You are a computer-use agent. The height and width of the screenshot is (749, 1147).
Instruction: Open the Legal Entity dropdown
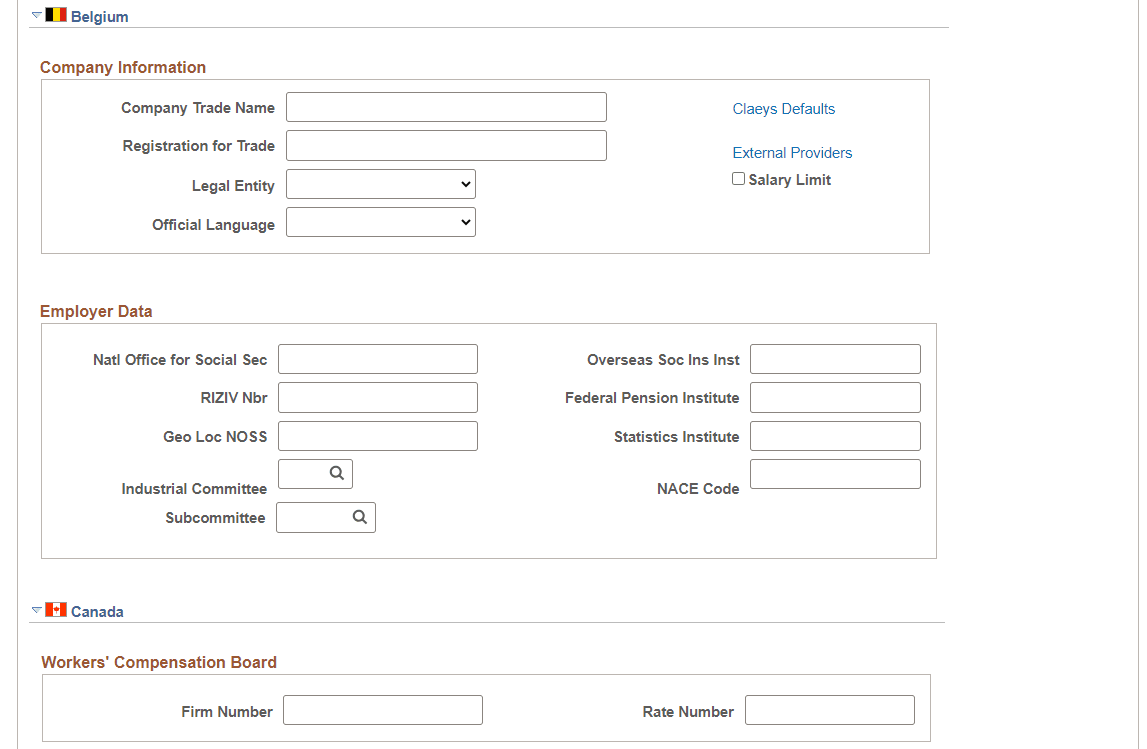pyautogui.click(x=380, y=184)
